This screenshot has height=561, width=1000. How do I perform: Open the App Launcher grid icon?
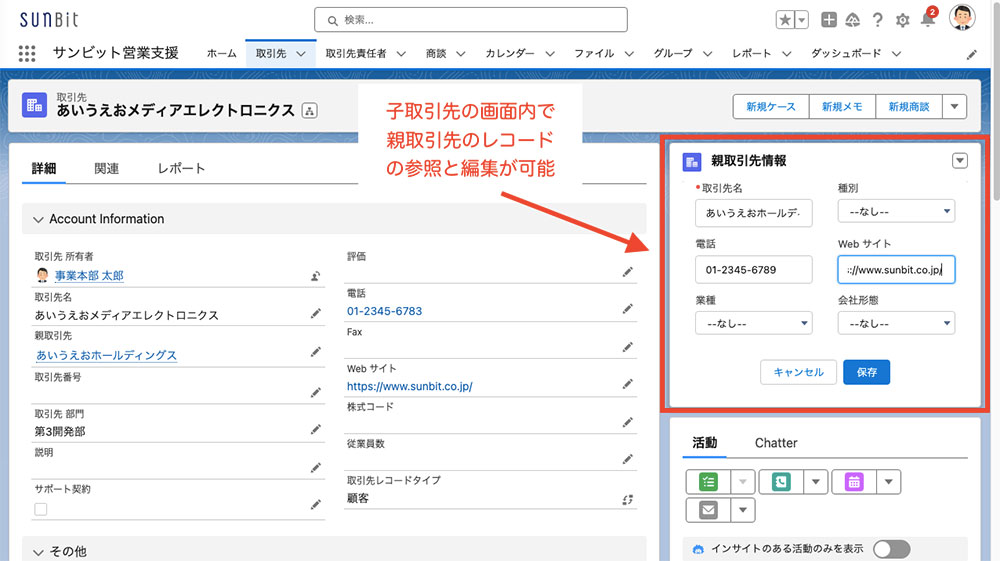27,54
